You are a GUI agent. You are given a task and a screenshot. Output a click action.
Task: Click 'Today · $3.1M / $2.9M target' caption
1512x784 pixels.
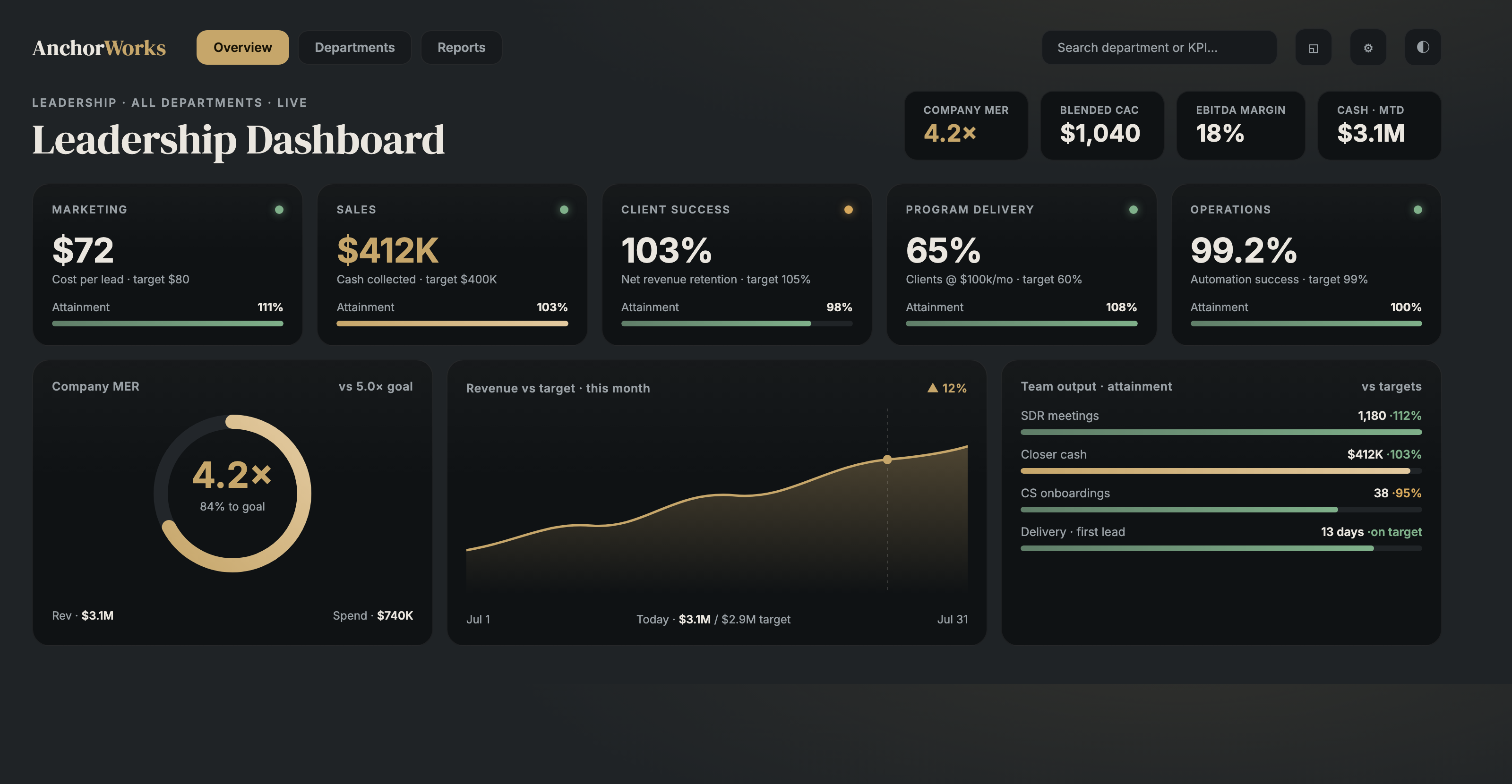coord(713,619)
